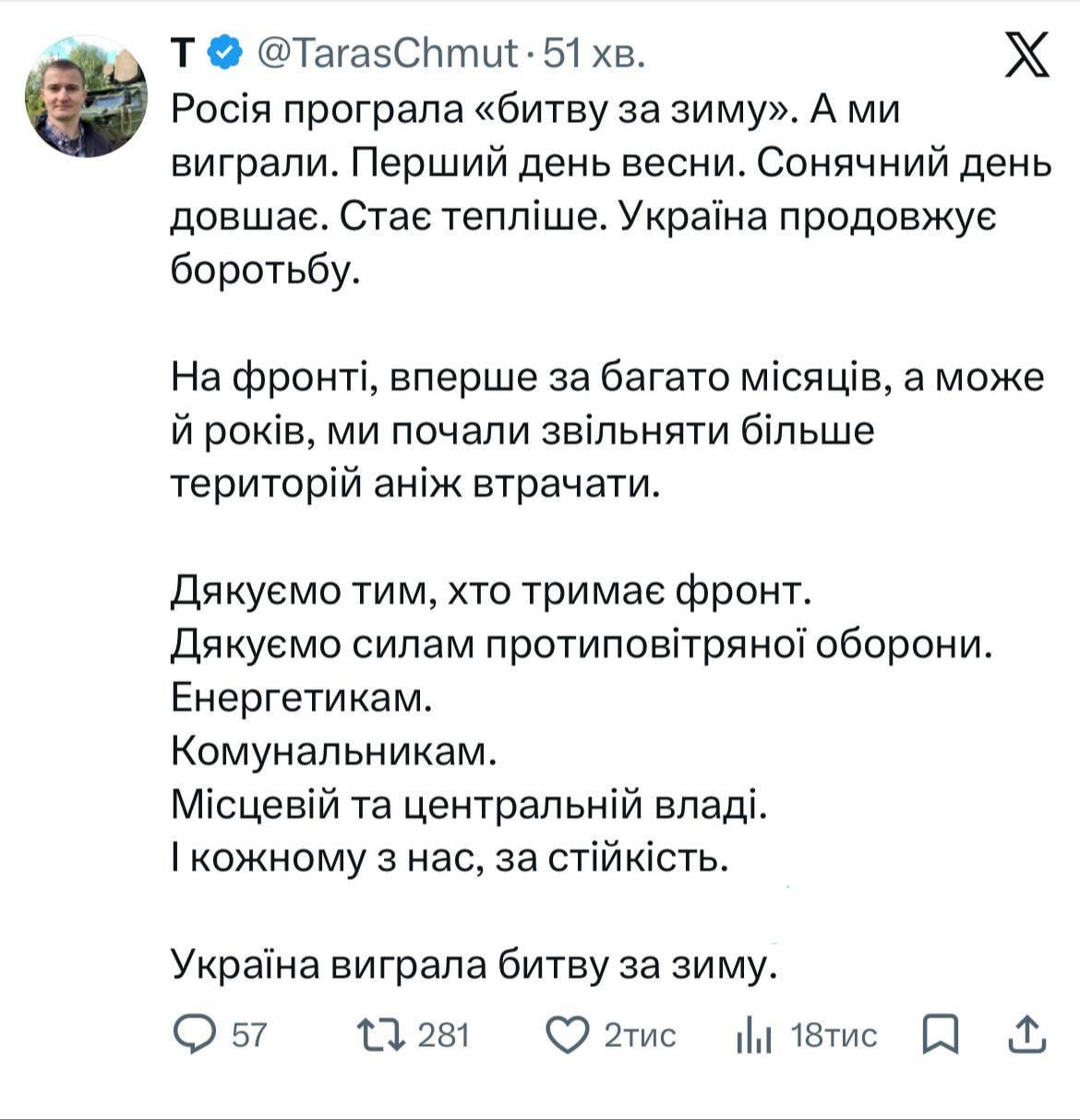Click the display name "T"
1080x1120 pixels.
pos(185,54)
